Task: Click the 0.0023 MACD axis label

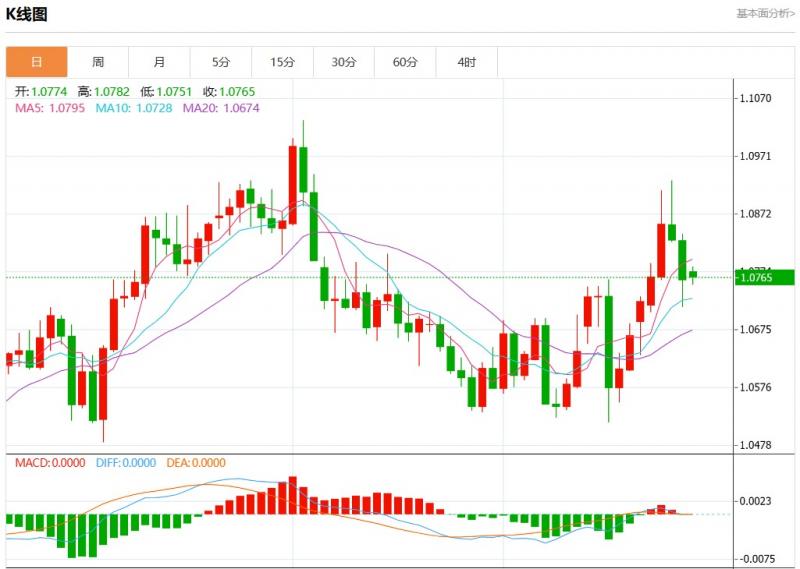Action: pyautogui.click(x=756, y=502)
